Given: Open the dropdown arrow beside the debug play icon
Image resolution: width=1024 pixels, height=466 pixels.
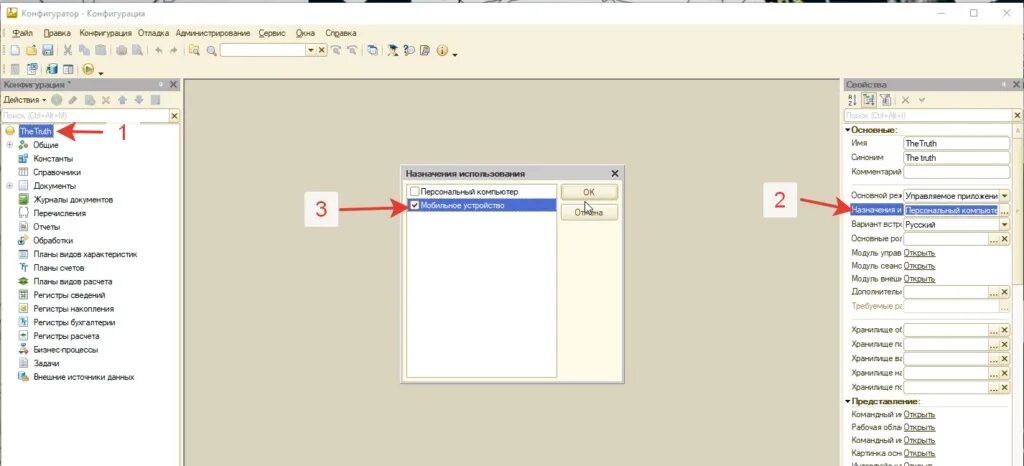Looking at the screenshot, I should pos(101,72).
